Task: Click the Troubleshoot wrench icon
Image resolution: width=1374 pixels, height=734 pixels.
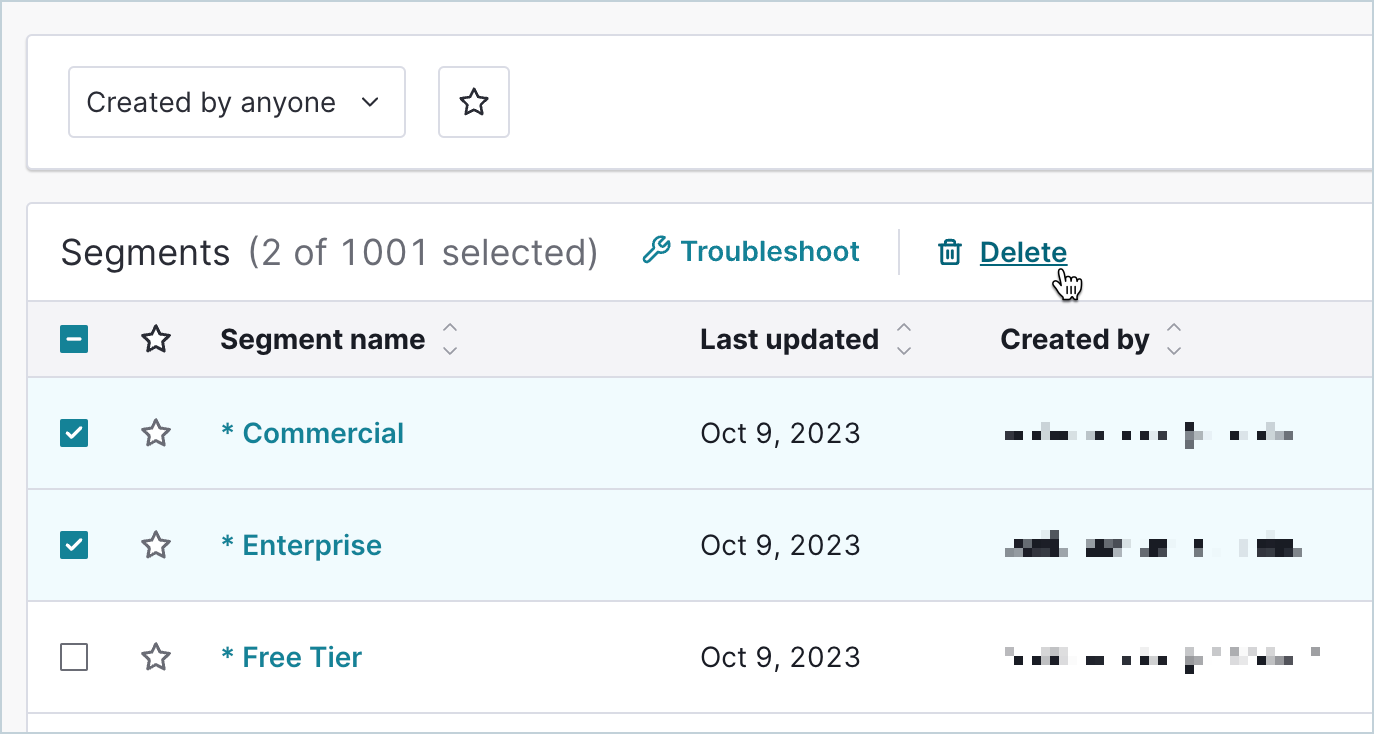Action: 656,251
